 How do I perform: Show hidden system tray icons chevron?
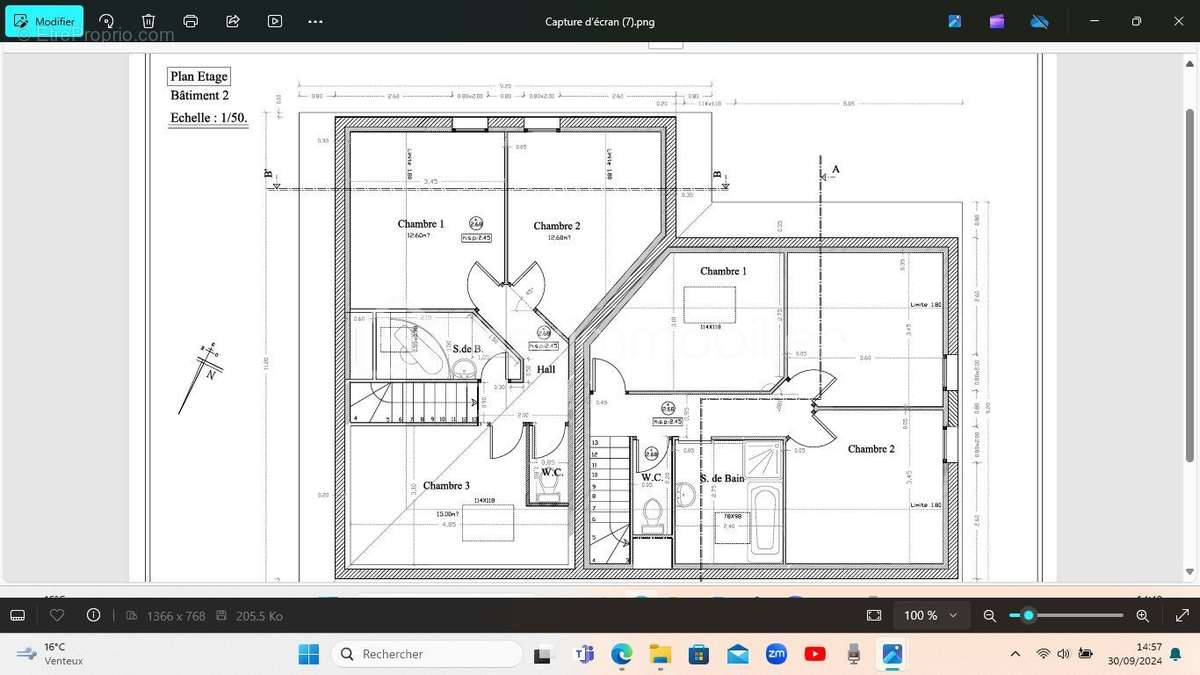[1015, 654]
